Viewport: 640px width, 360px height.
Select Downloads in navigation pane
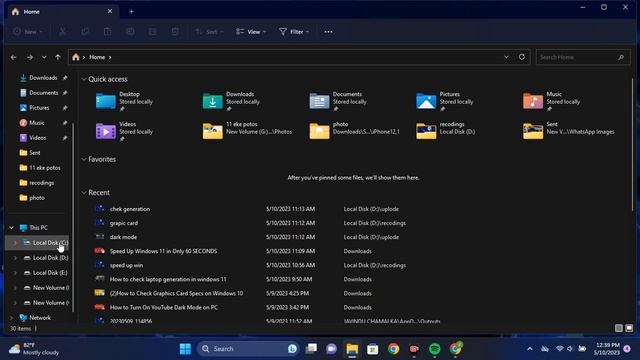click(43, 78)
